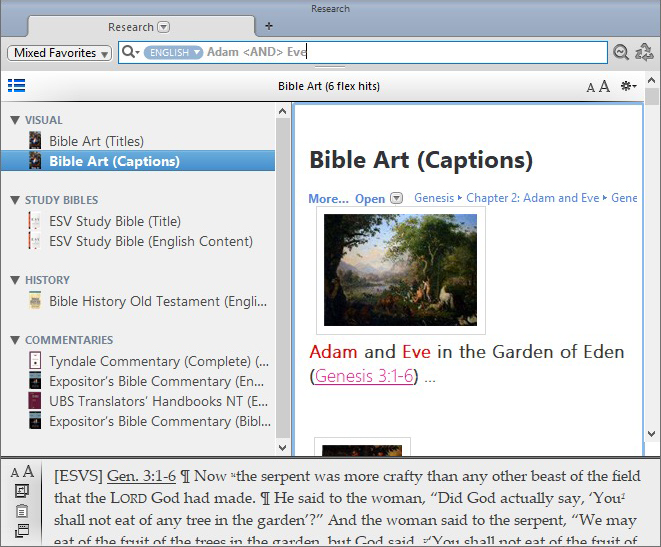The image size is (661, 547).
Task: Open the gear settings menu in results header
Action: 628,86
